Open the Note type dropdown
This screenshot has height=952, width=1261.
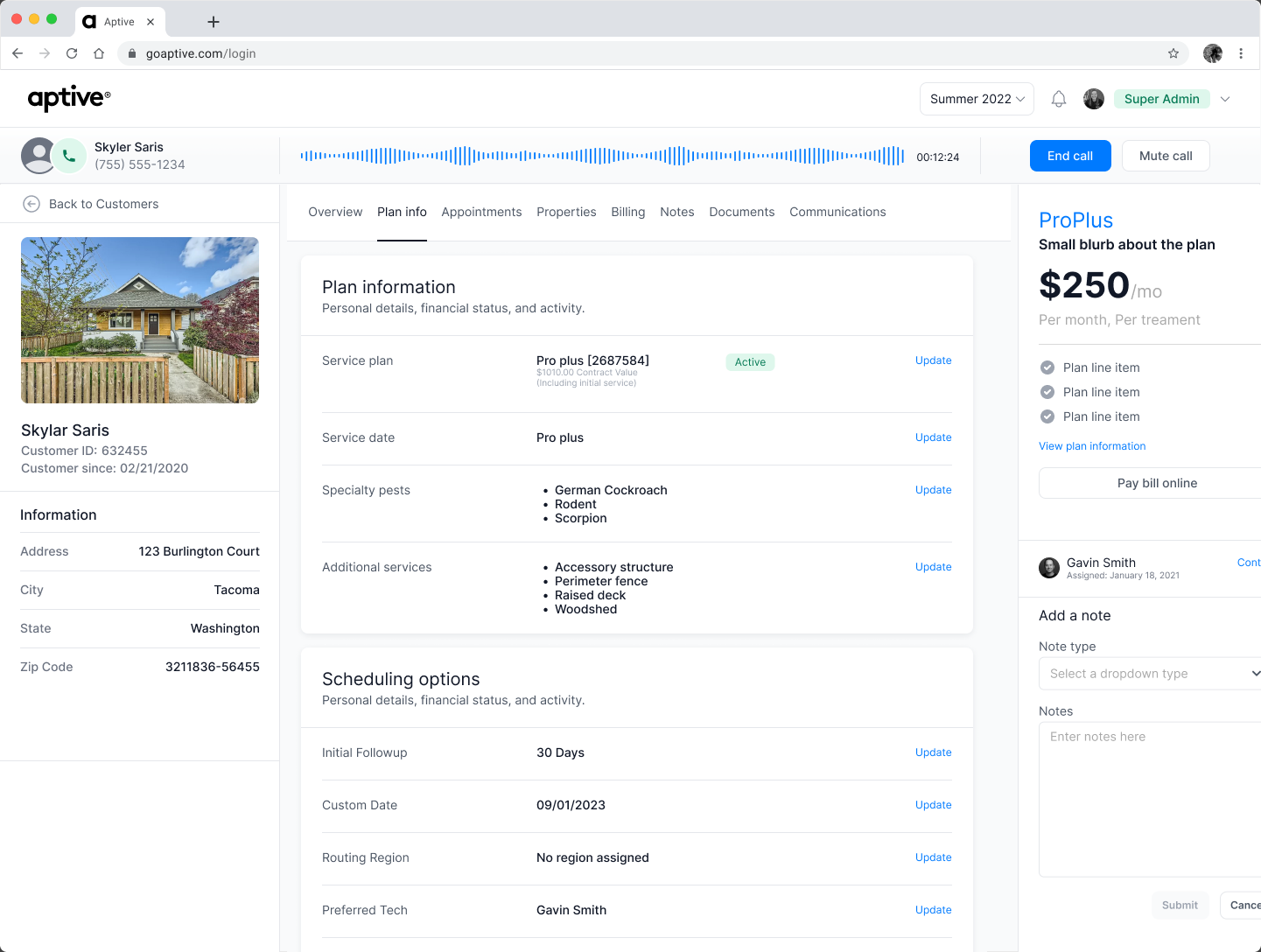click(x=1150, y=674)
